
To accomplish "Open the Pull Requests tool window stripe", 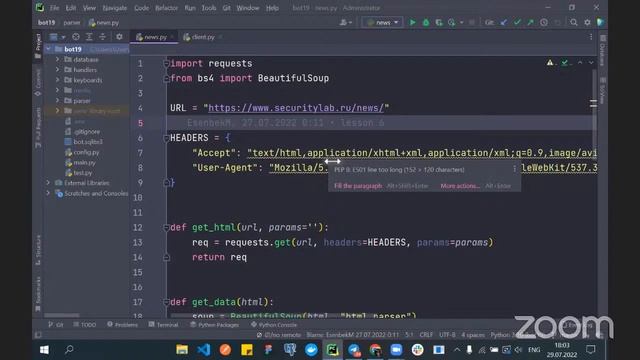I will (38, 127).
